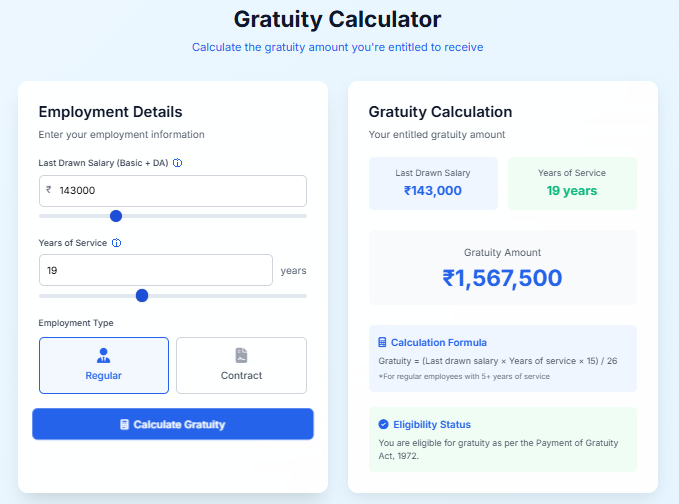Focus the Last Drawn Salary input field

point(175,190)
